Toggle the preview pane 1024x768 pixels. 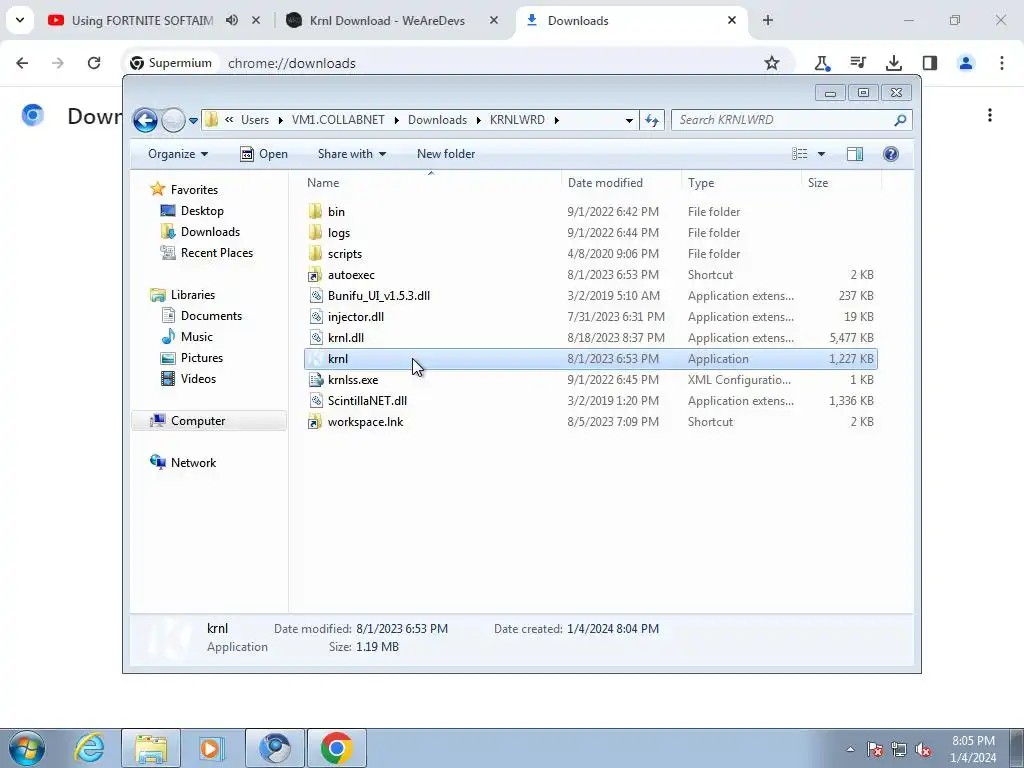point(855,154)
